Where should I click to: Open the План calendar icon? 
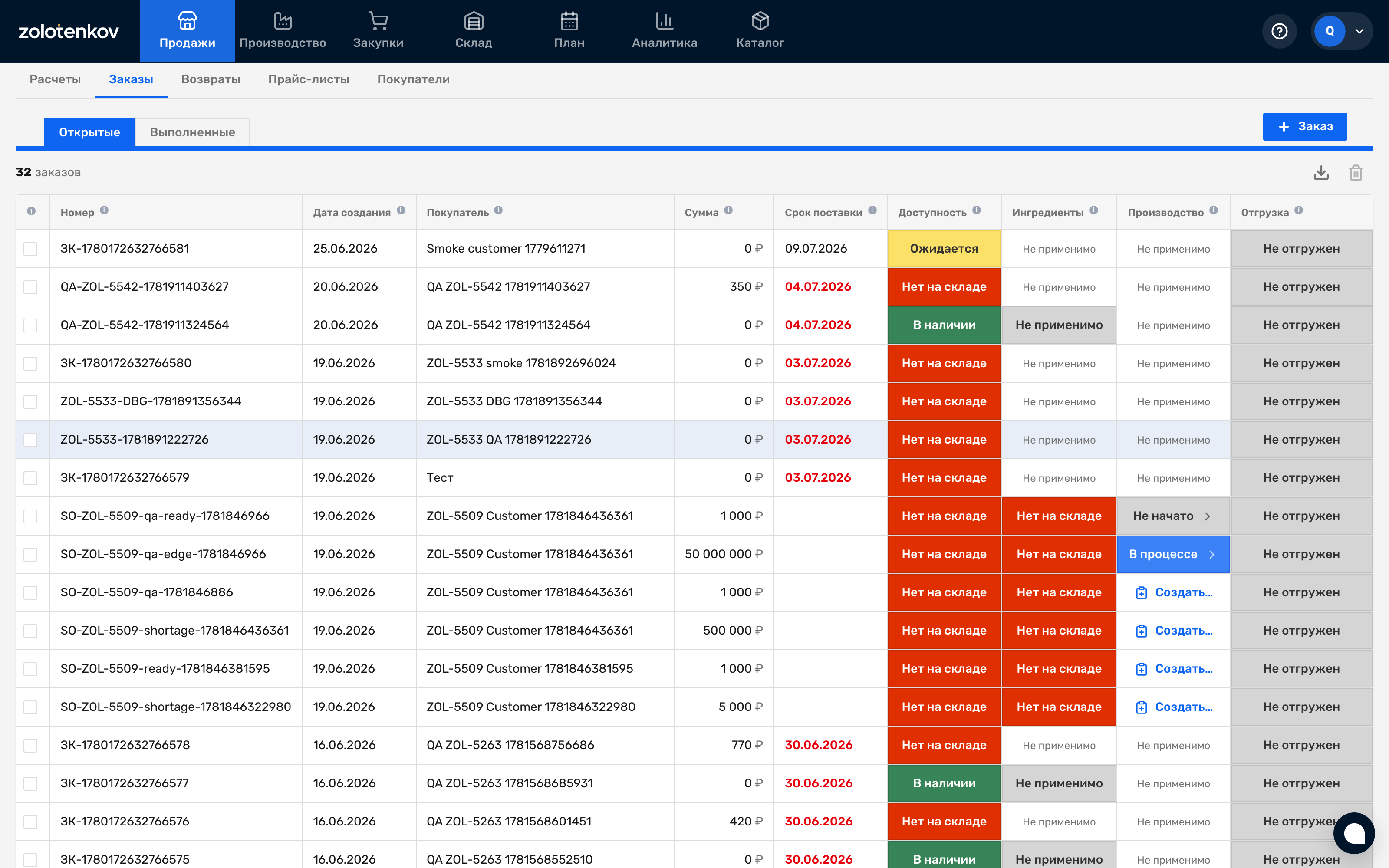(569, 21)
